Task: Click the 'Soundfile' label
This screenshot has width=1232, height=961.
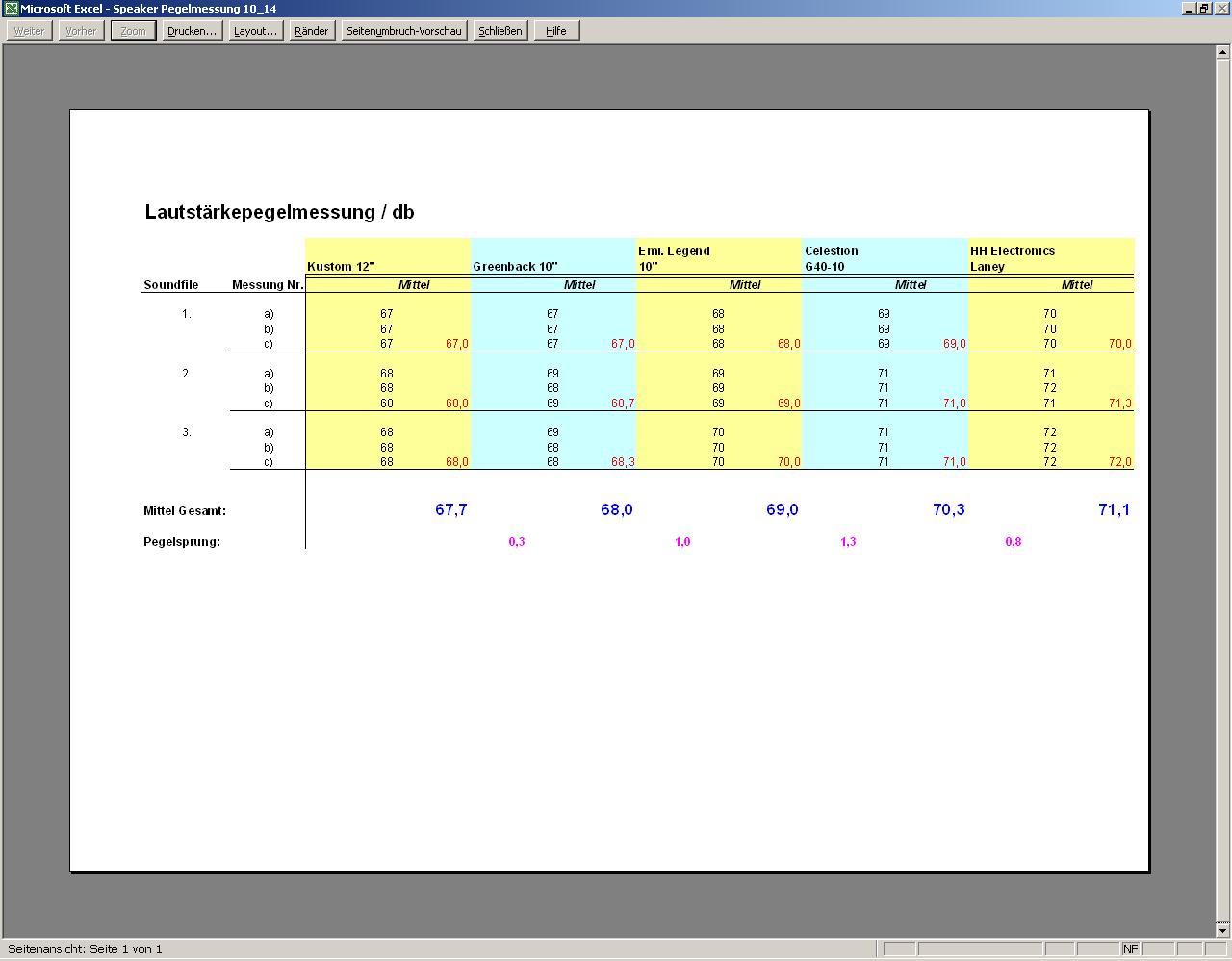Action: 171,285
